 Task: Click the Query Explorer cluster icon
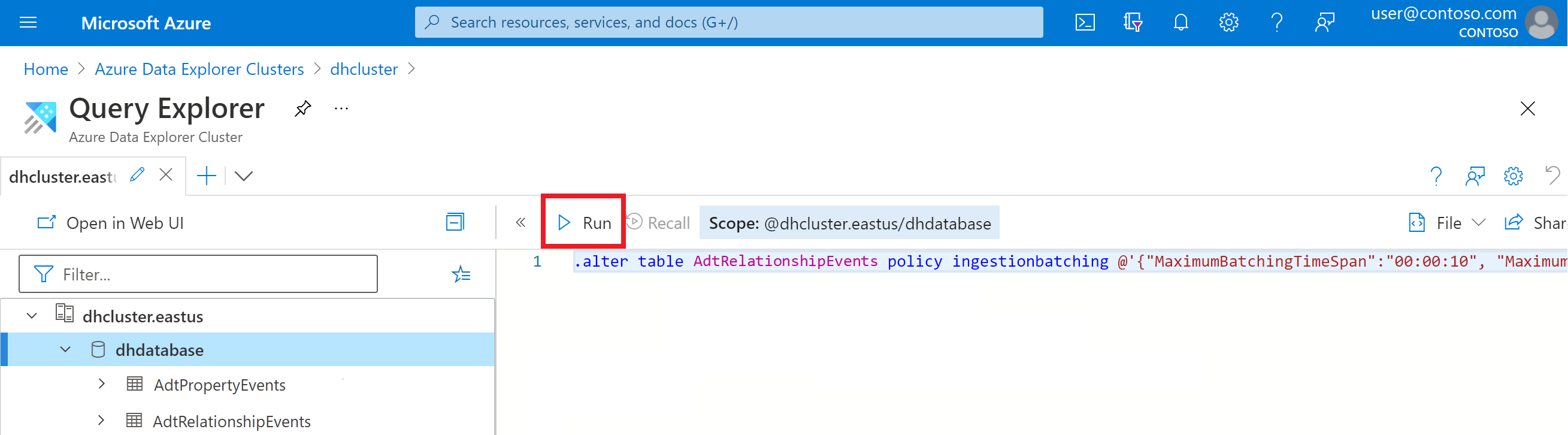click(x=40, y=117)
